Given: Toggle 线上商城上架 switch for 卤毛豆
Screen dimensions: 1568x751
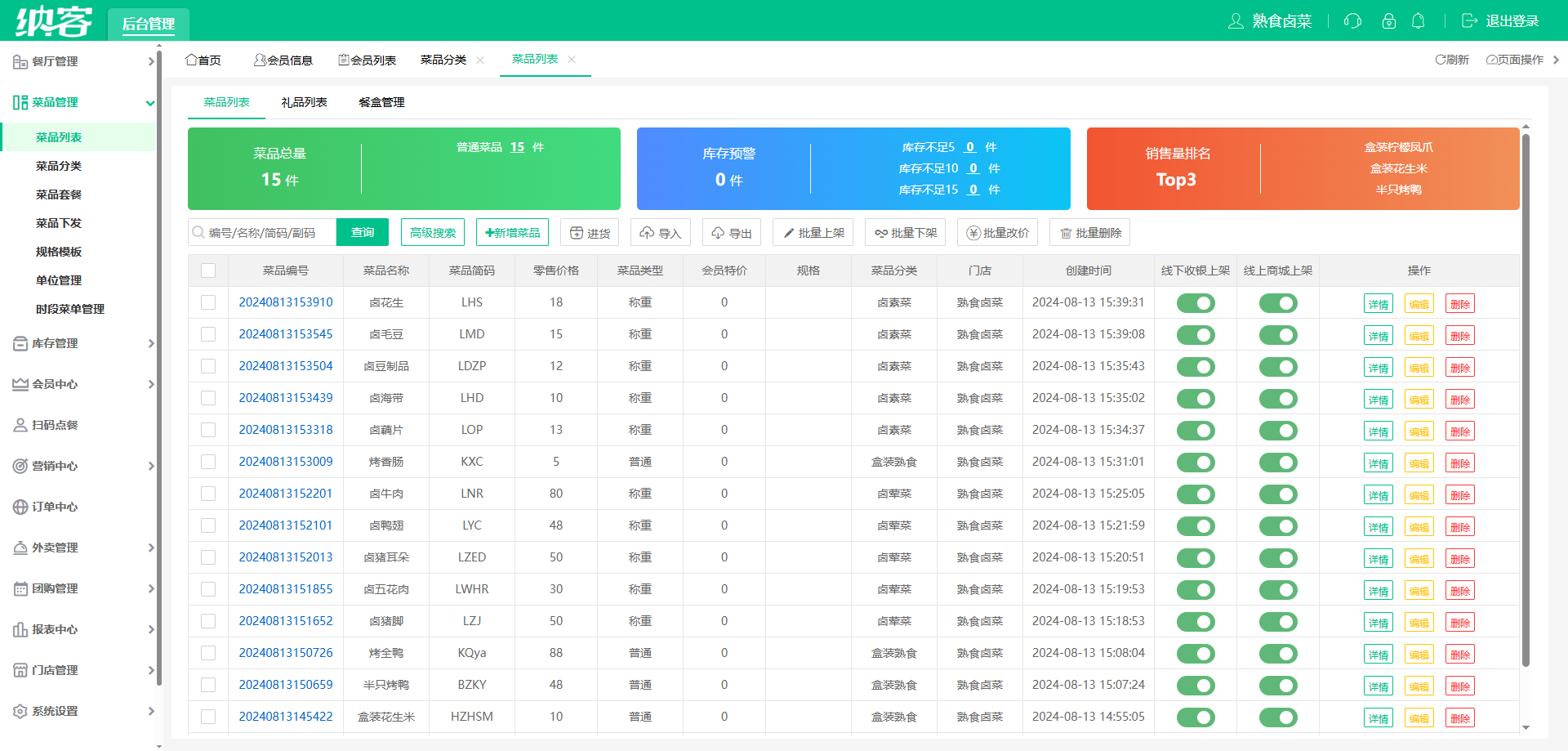Looking at the screenshot, I should click(1278, 335).
